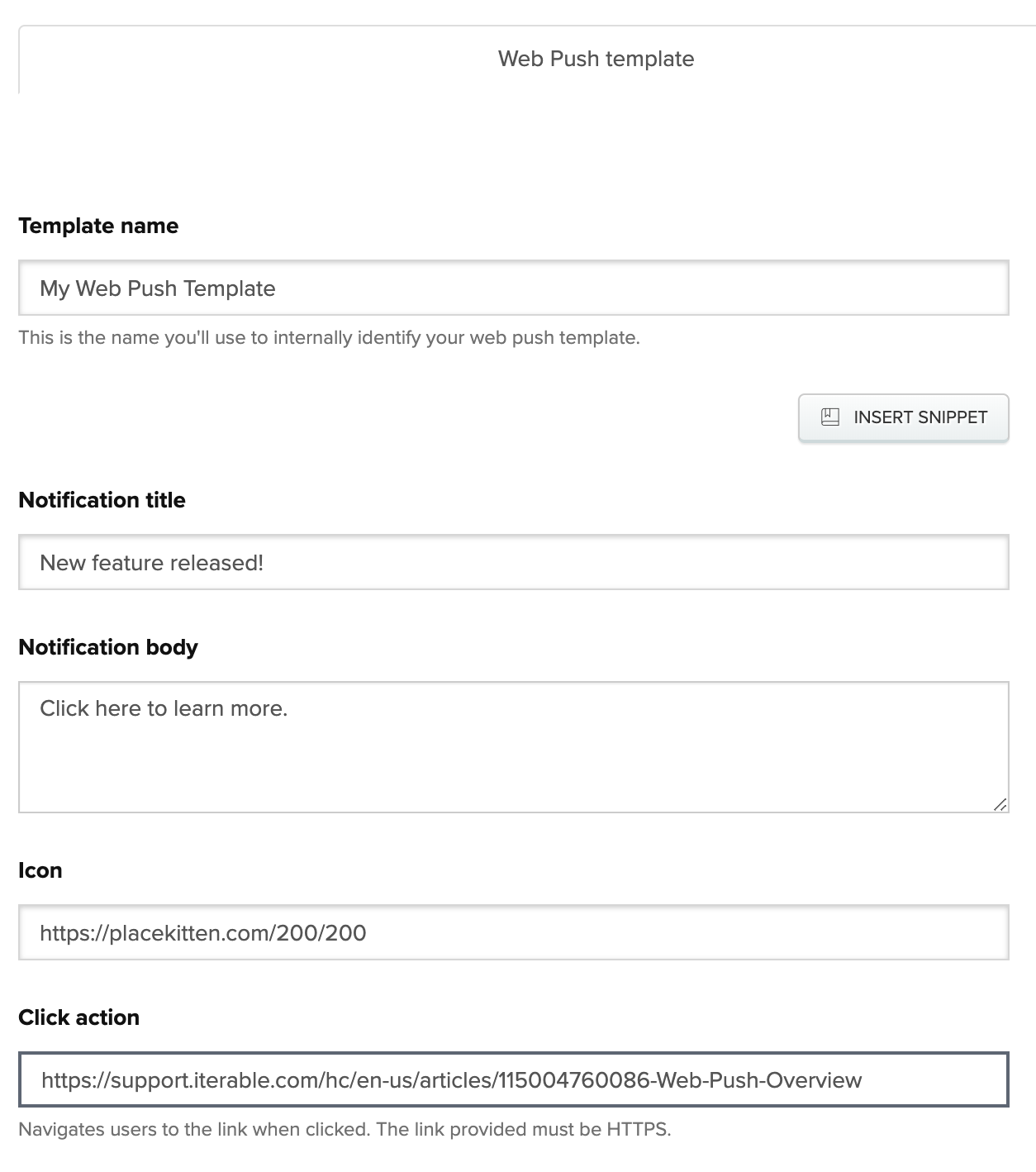Click the 'Template name' label
1036x1172 pixels.
click(x=98, y=226)
